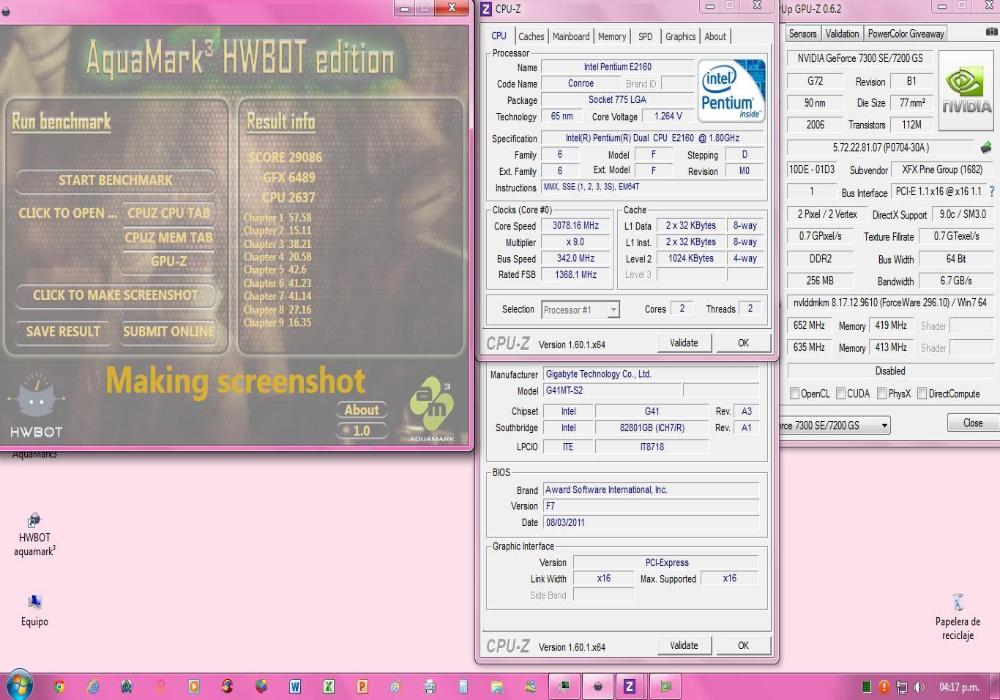Switch to the Sensors tab in GPU-Z
The height and width of the screenshot is (700, 1000).
pyautogui.click(x=802, y=33)
